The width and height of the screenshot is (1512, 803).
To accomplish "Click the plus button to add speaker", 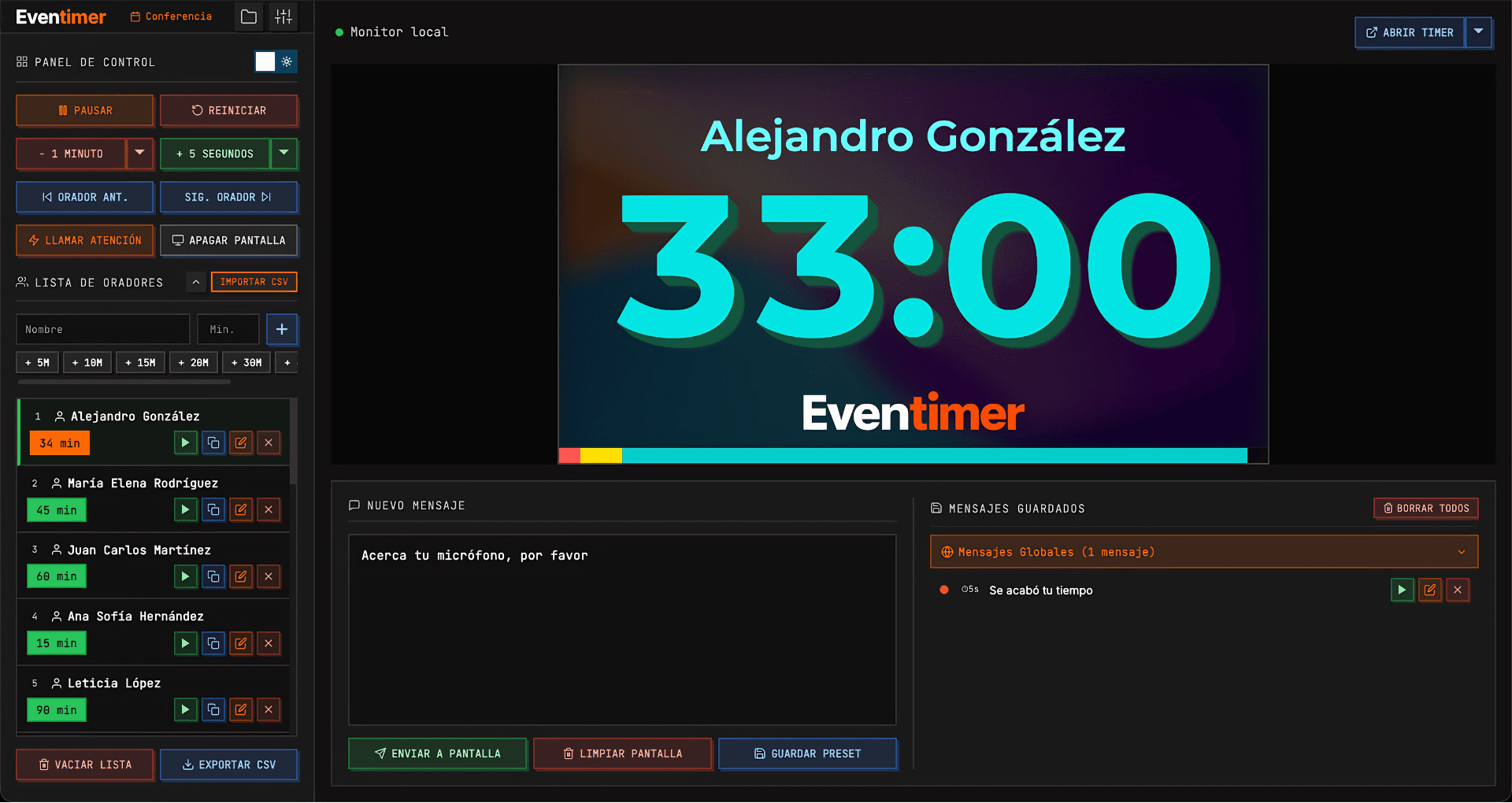I will [282, 329].
